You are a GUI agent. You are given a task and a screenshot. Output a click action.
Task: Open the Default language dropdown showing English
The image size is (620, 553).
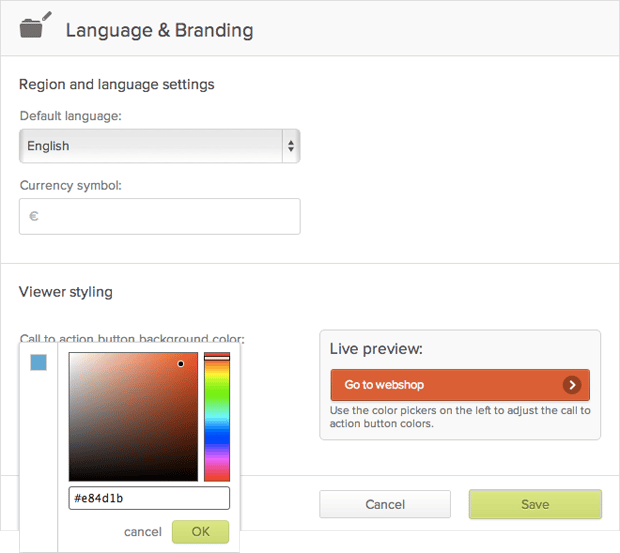pyautogui.click(x=150, y=146)
